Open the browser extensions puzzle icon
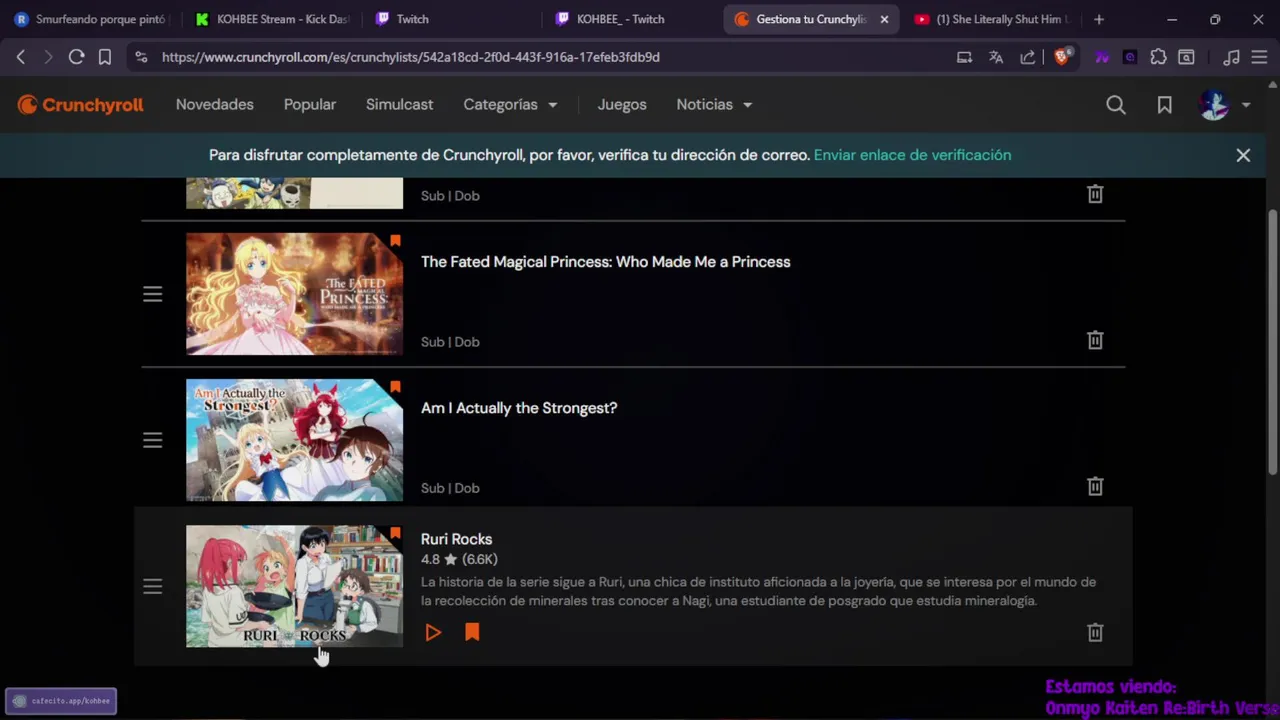Viewport: 1280px width, 720px height. pos(1158,57)
